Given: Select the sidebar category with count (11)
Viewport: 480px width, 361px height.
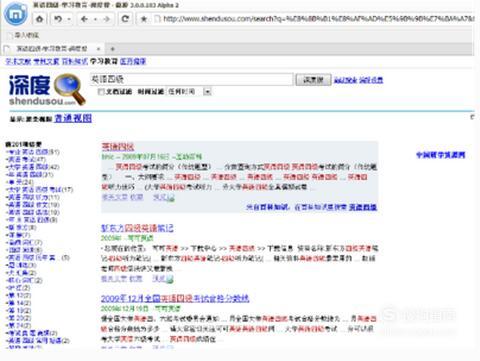Looking at the screenshot, I should (x=33, y=197).
